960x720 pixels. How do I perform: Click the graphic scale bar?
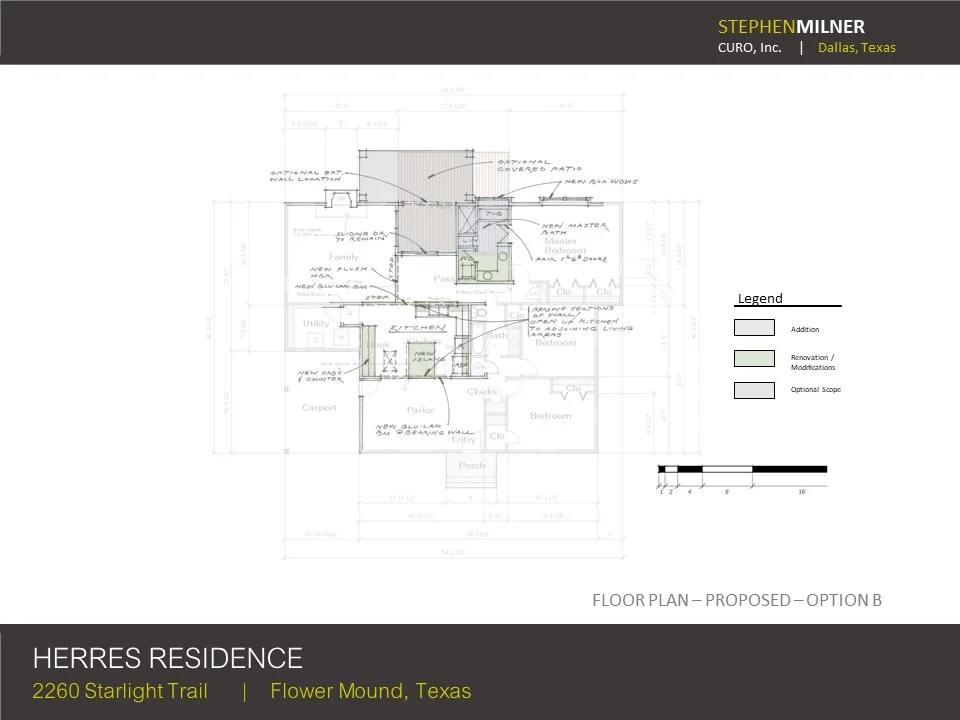coord(742,470)
